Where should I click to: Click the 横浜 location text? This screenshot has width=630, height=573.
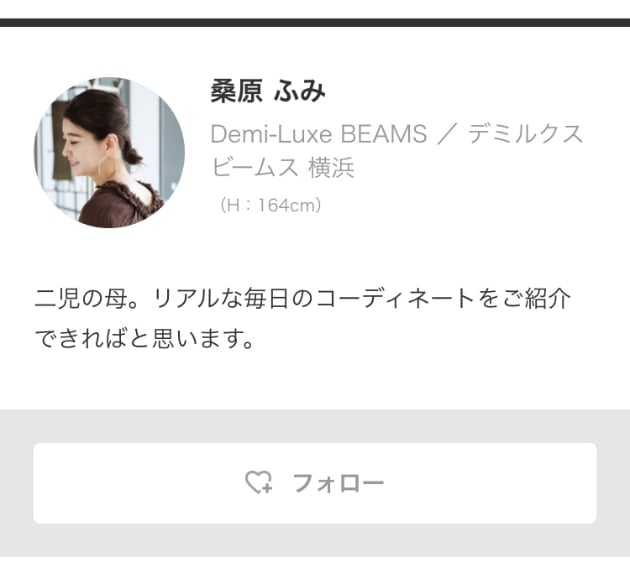tap(331, 167)
